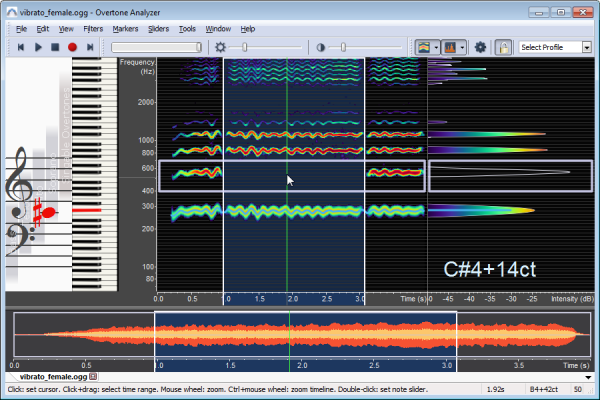Maximize the Overtone Analyzer window
This screenshot has width=600, height=400.
[561, 13]
